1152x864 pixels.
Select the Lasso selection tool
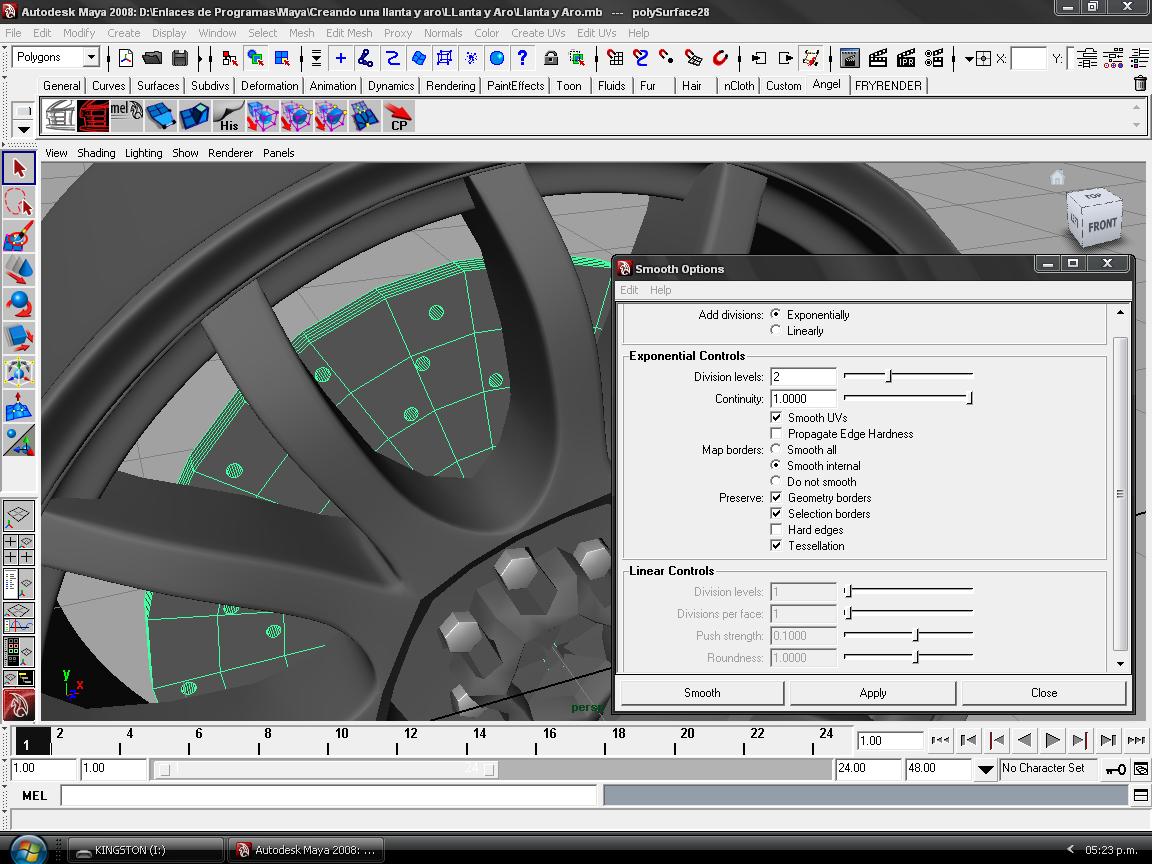coord(19,203)
